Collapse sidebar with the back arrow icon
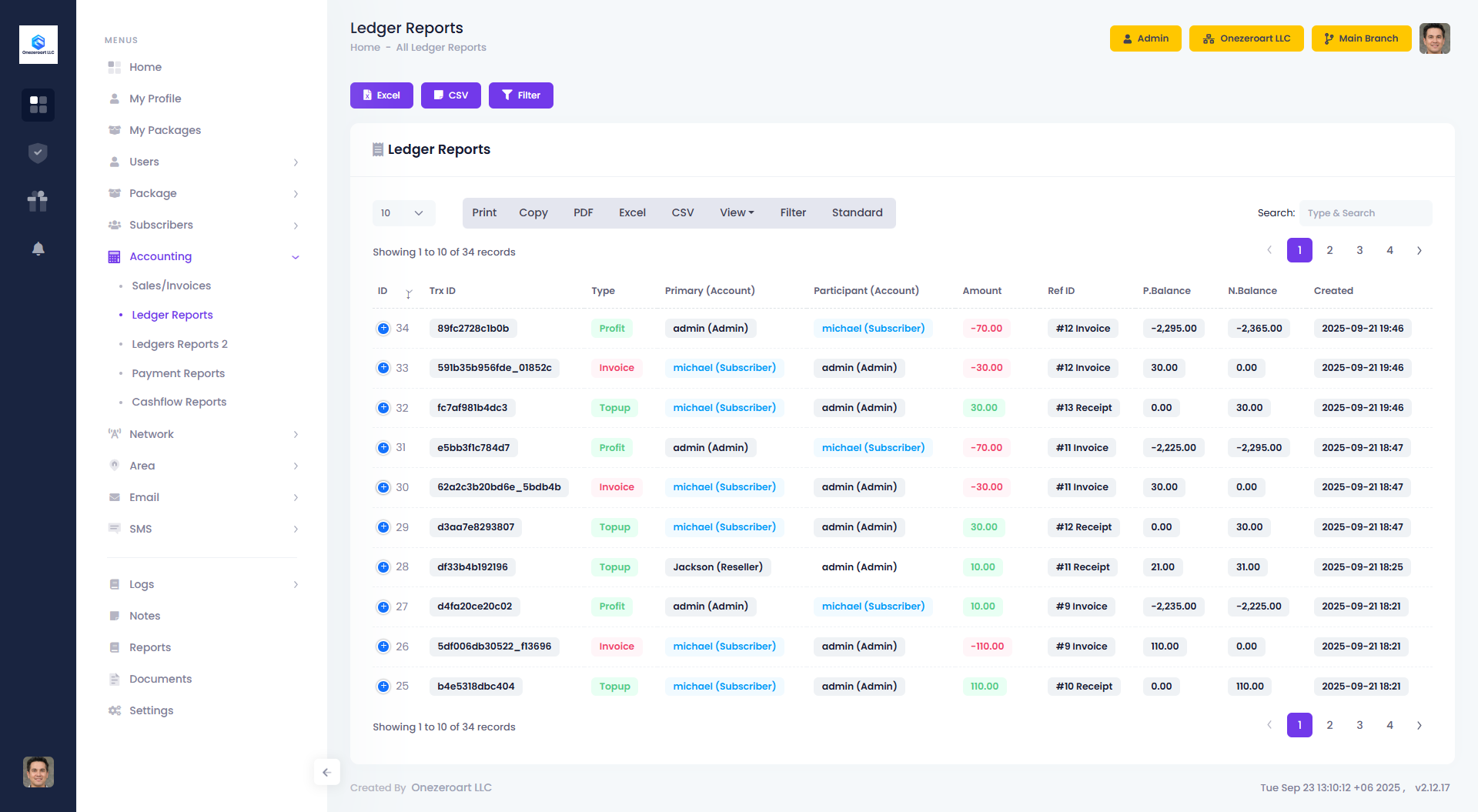 point(326,773)
